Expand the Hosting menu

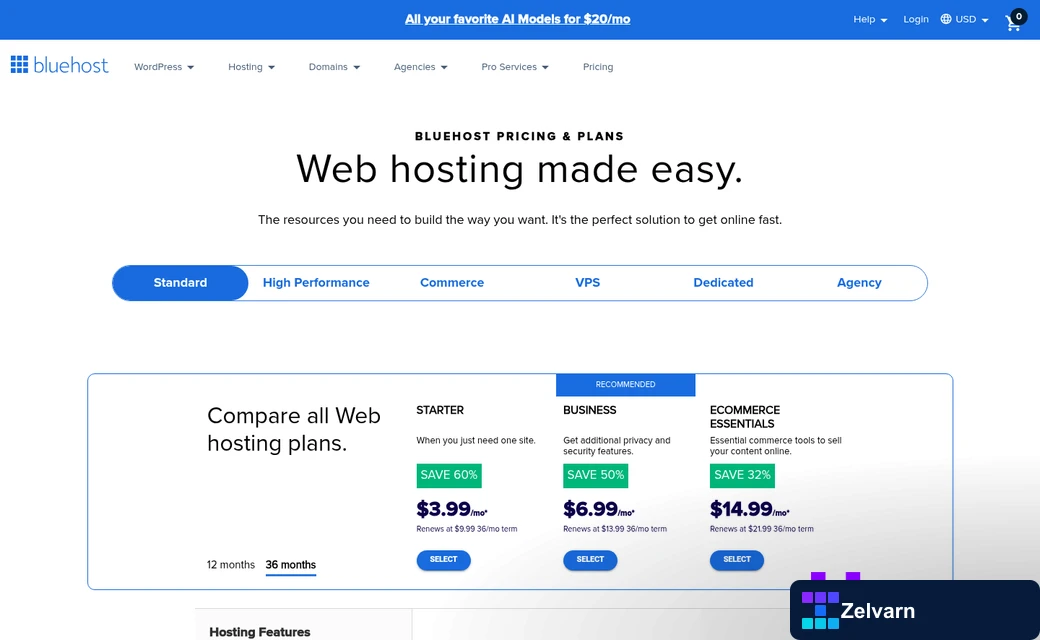(251, 67)
